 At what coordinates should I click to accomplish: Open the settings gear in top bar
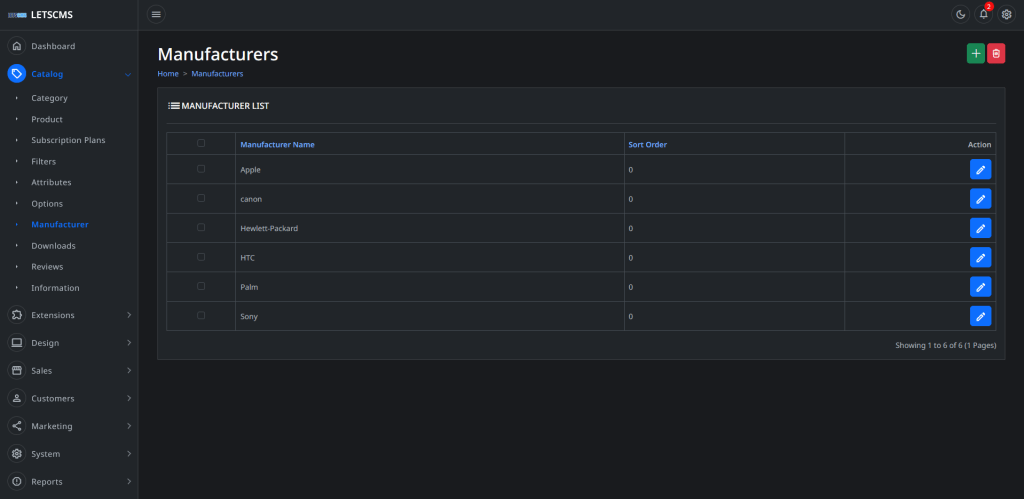point(1006,14)
